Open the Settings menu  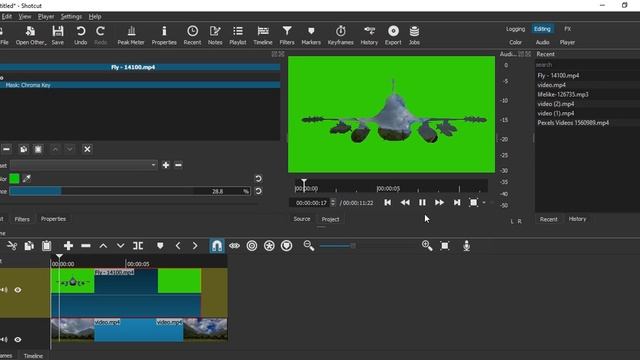pos(71,16)
